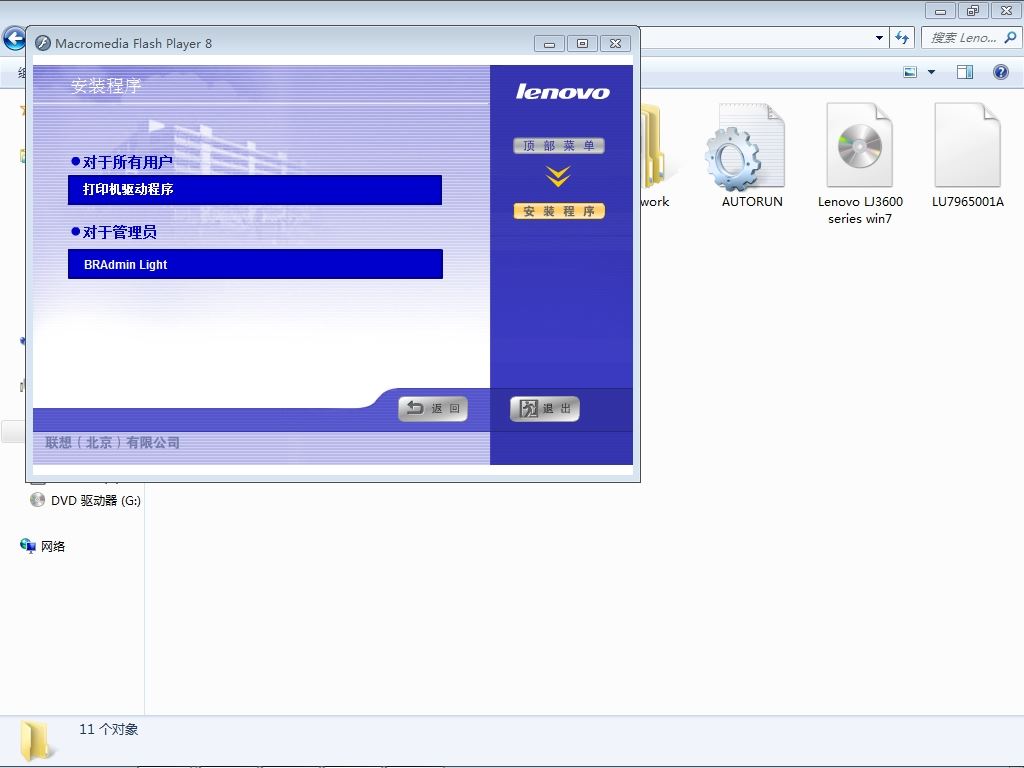1024x768 pixels.
Task: Select 网络 in the navigation pane
Action: (43, 546)
